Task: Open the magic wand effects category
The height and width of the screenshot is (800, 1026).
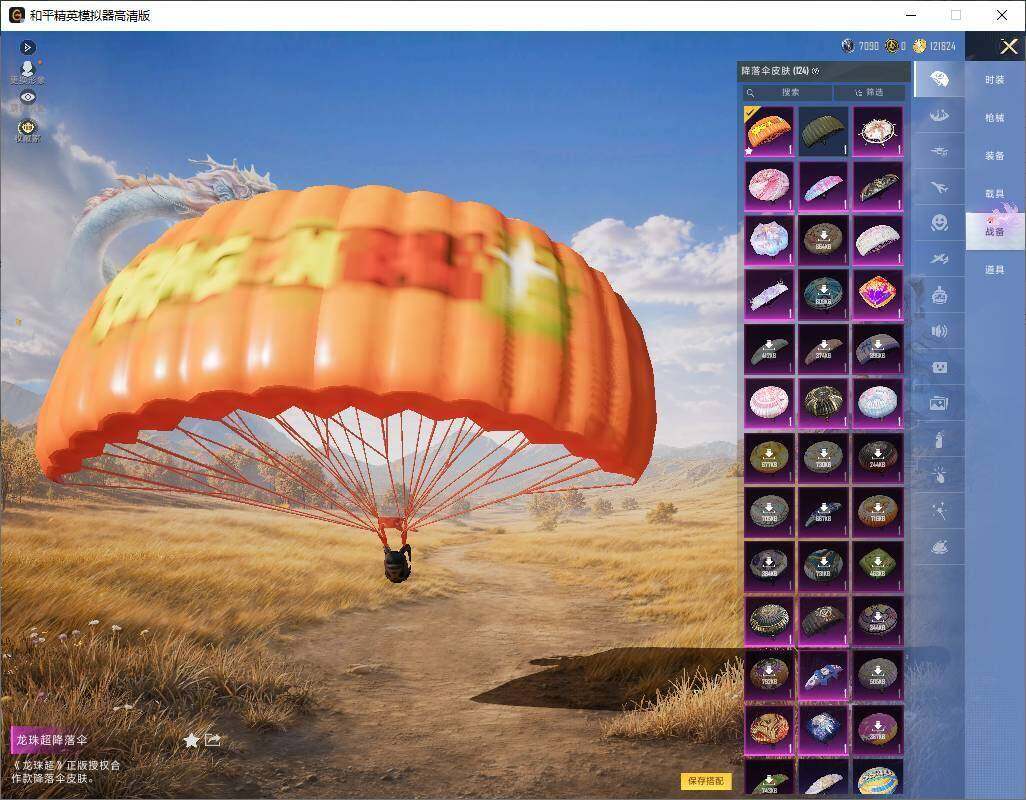Action: 939,511
